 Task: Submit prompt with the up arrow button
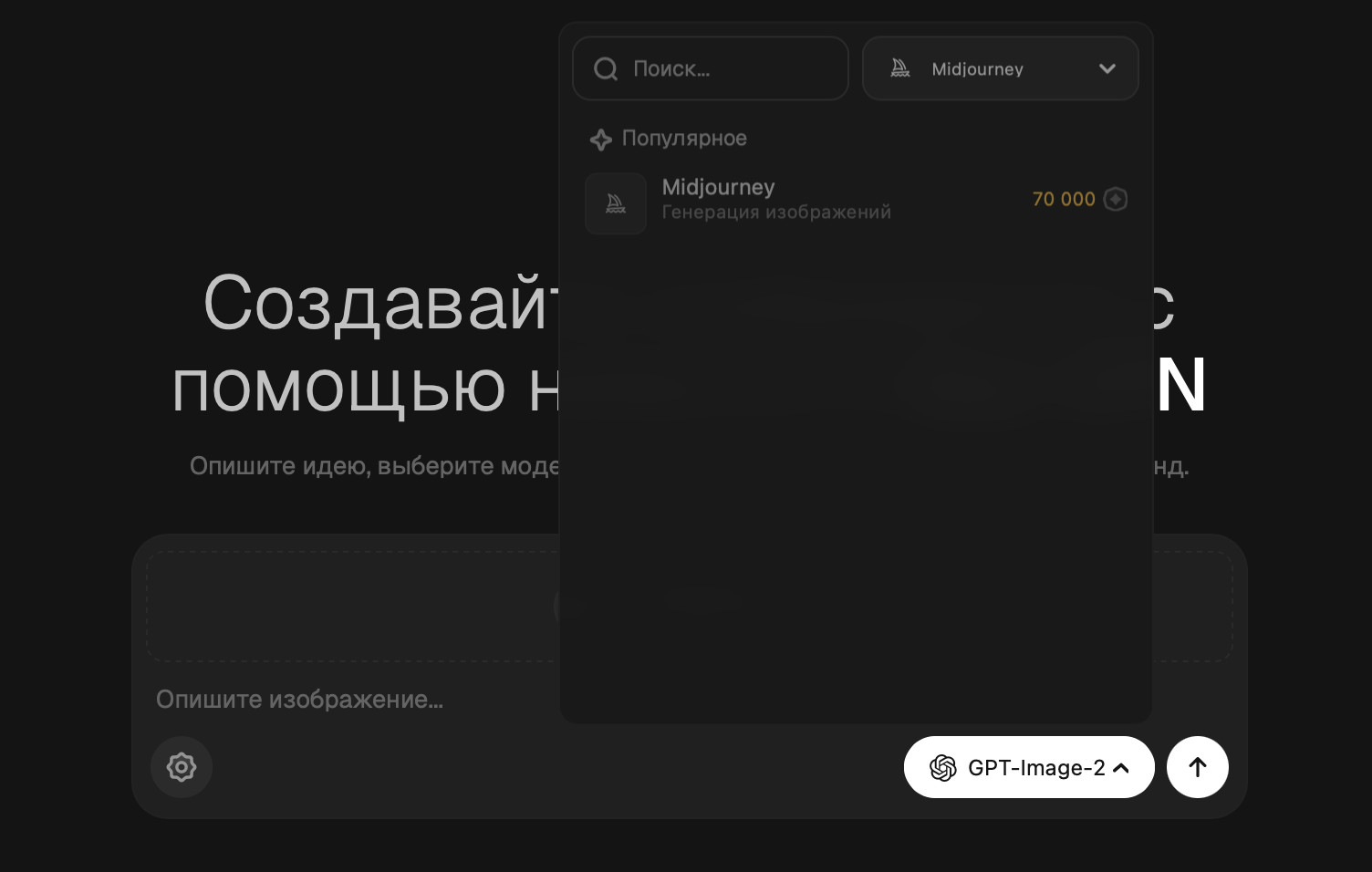tap(1198, 767)
